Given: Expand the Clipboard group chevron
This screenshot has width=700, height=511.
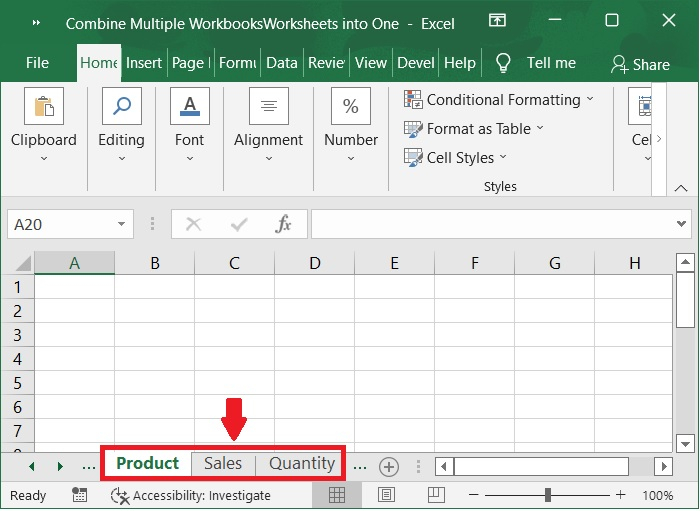Looking at the screenshot, I should 44,158.
